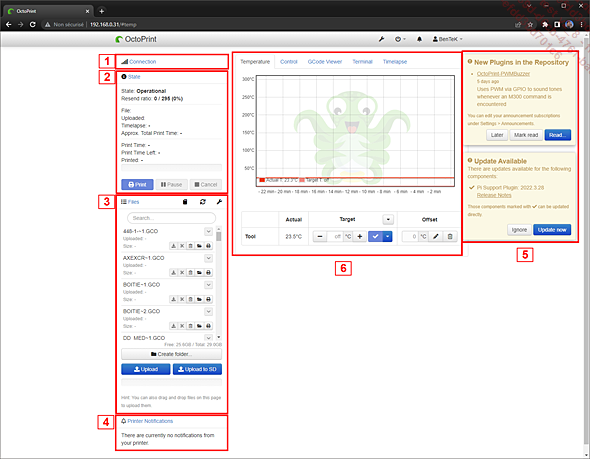Download the AXEXCR~1.GCO file

173,272
